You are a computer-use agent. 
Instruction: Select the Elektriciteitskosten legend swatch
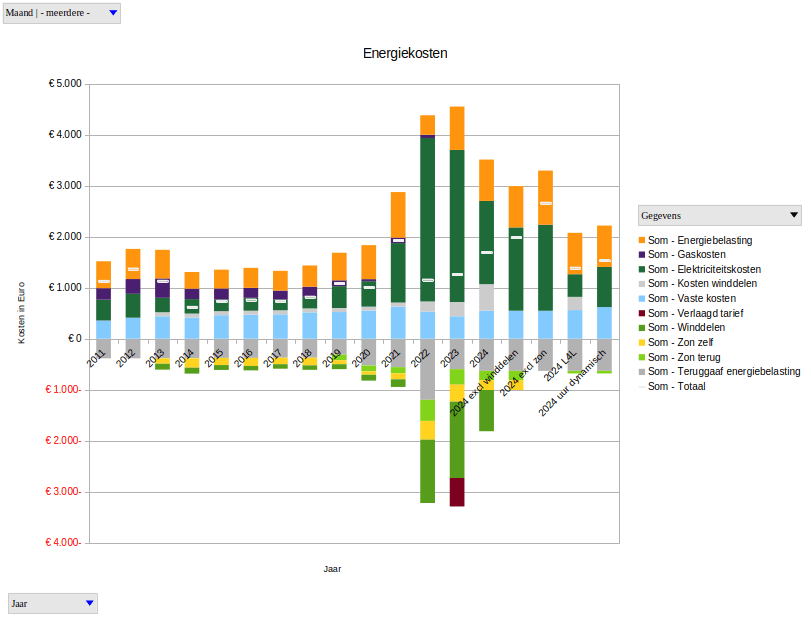point(642,270)
